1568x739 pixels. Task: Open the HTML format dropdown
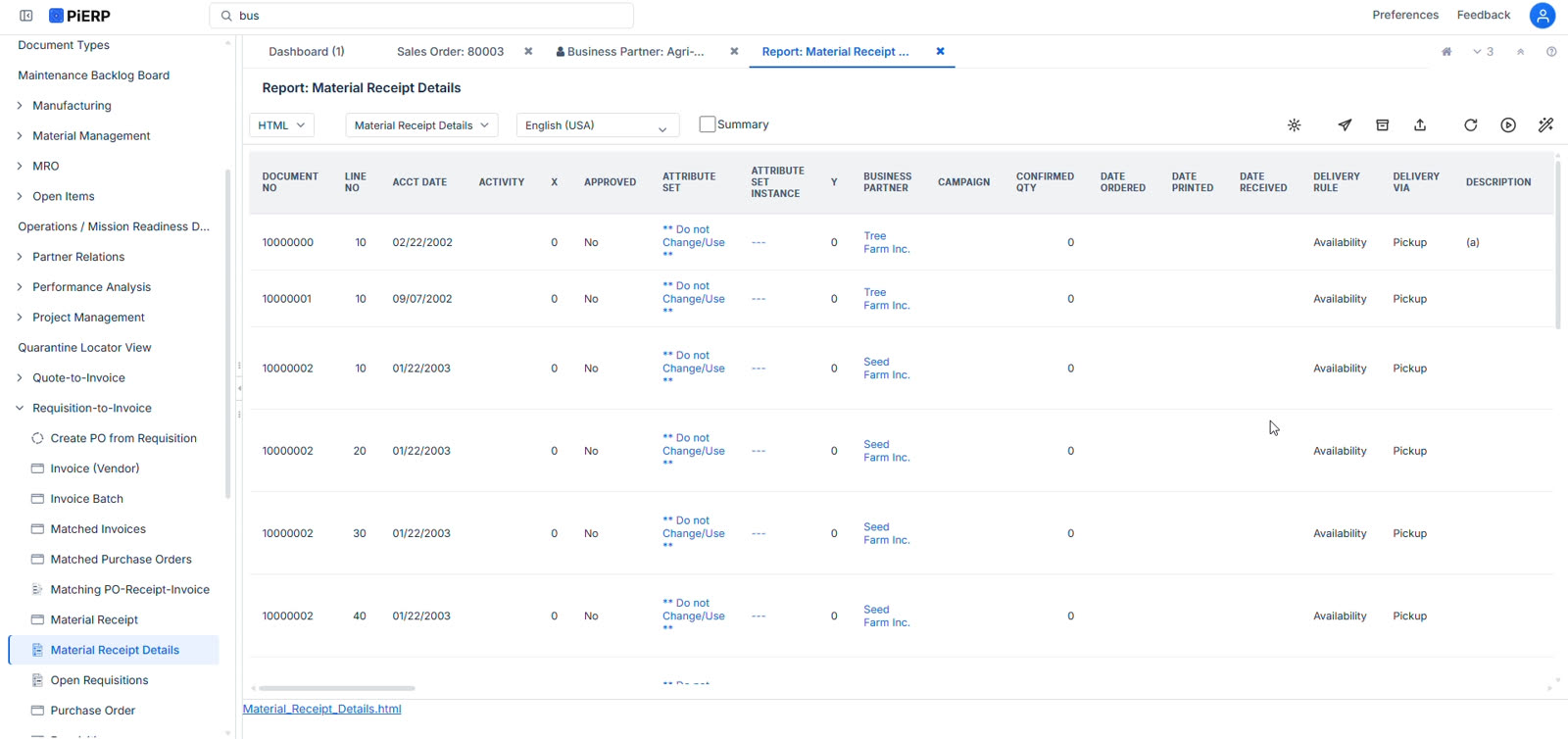click(x=282, y=125)
